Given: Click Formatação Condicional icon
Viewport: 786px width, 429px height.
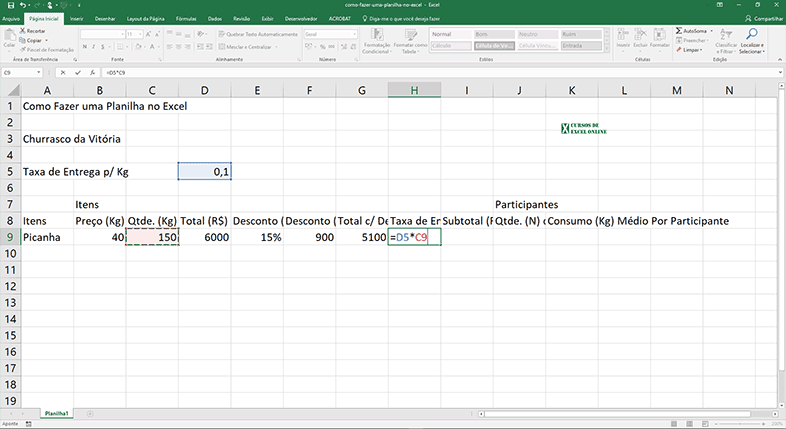Looking at the screenshot, I should (377, 35).
